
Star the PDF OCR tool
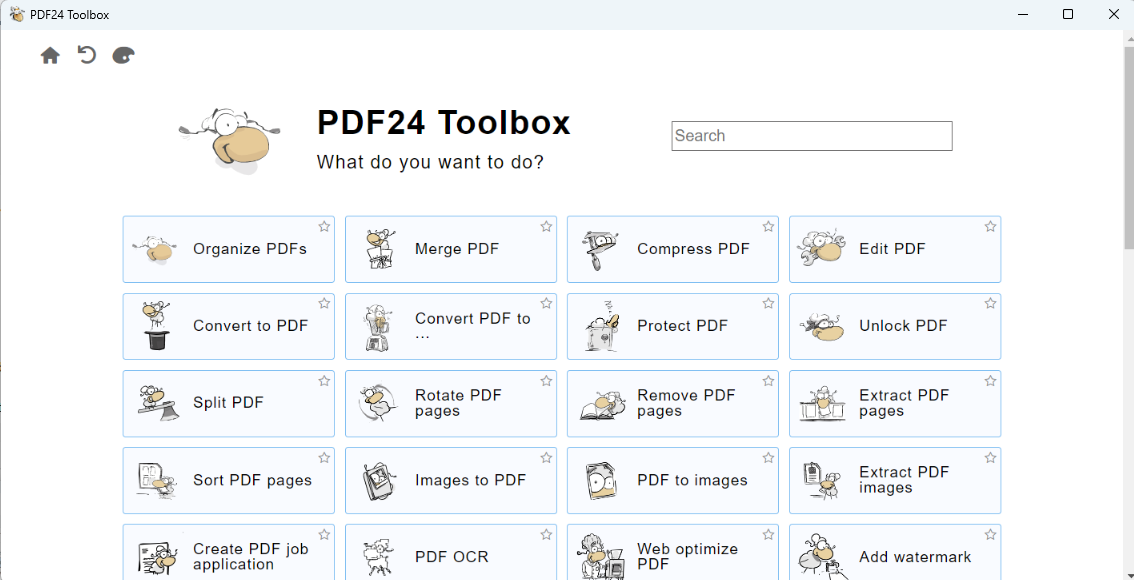(x=547, y=534)
